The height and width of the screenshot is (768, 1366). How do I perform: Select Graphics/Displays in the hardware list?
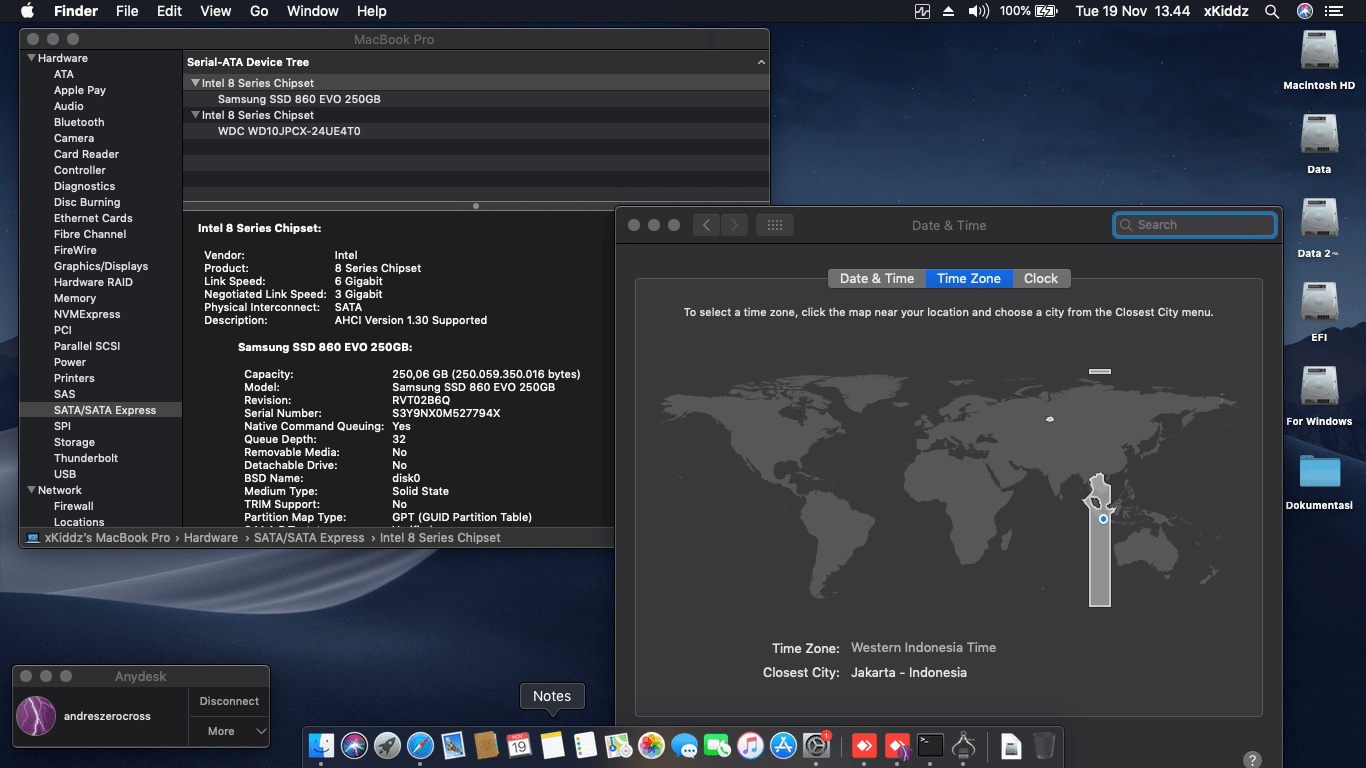click(101, 266)
